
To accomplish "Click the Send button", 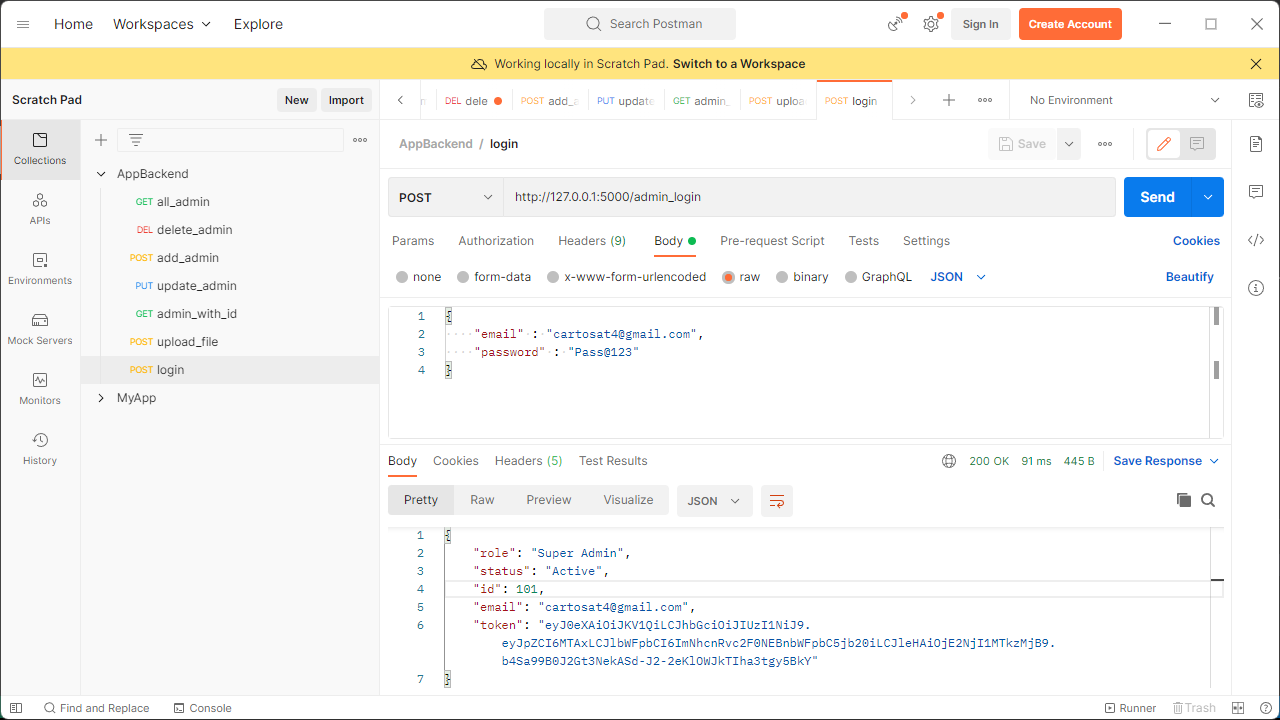I will click(1157, 197).
